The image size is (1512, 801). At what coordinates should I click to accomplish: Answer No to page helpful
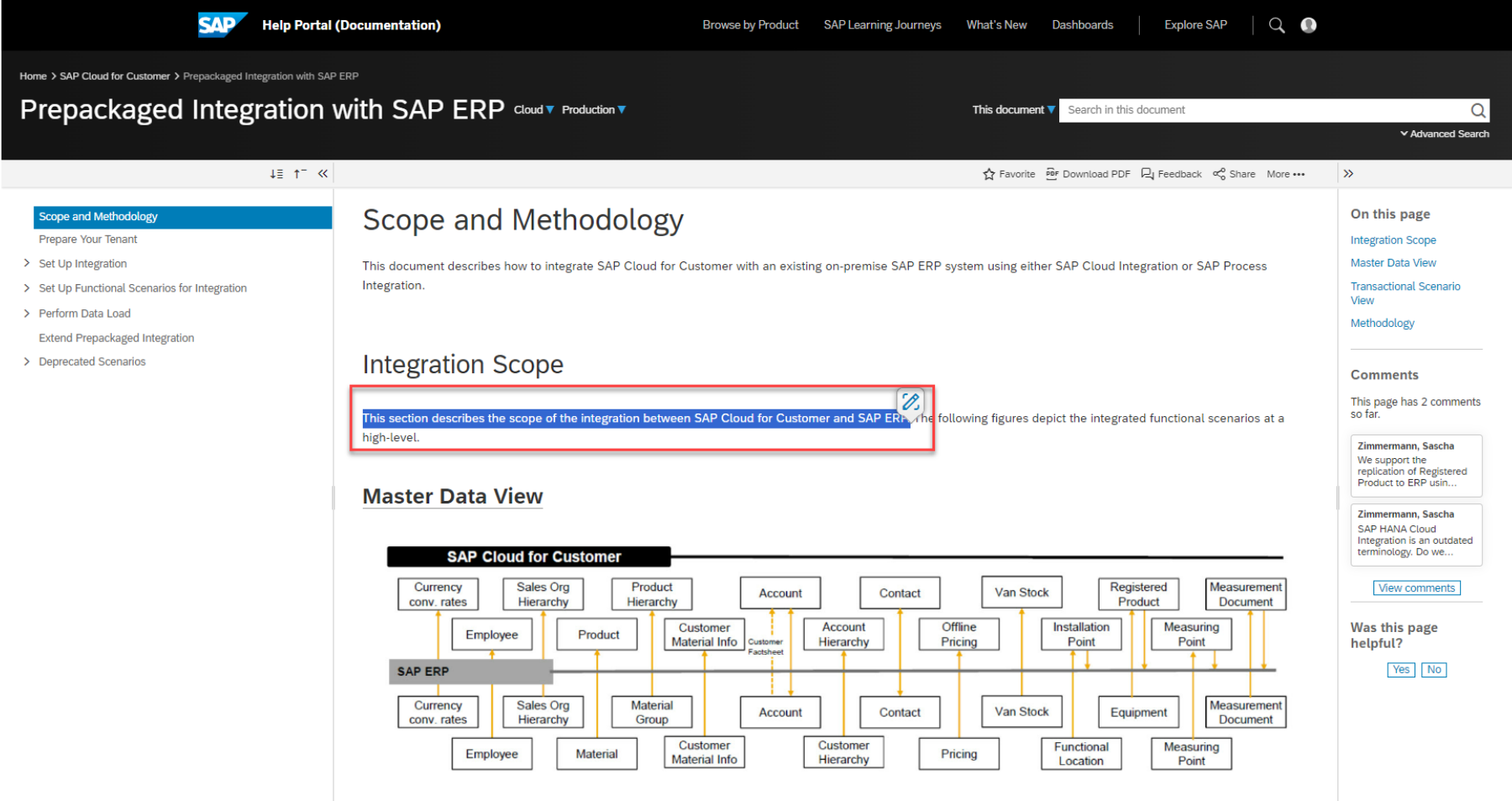coord(1434,670)
